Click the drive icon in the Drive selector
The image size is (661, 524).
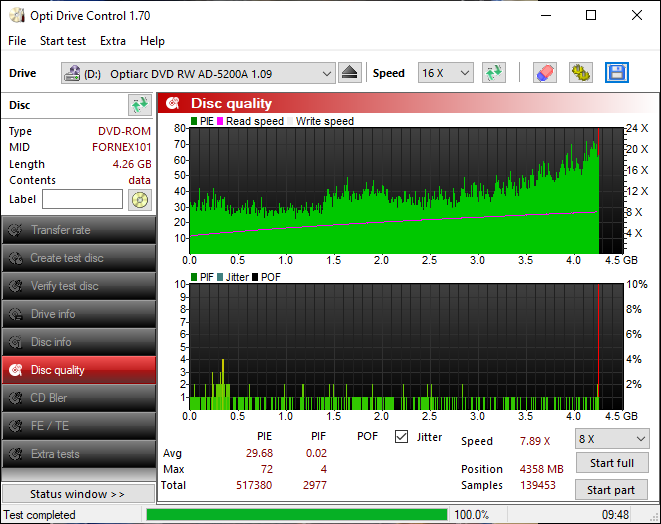(x=72, y=73)
